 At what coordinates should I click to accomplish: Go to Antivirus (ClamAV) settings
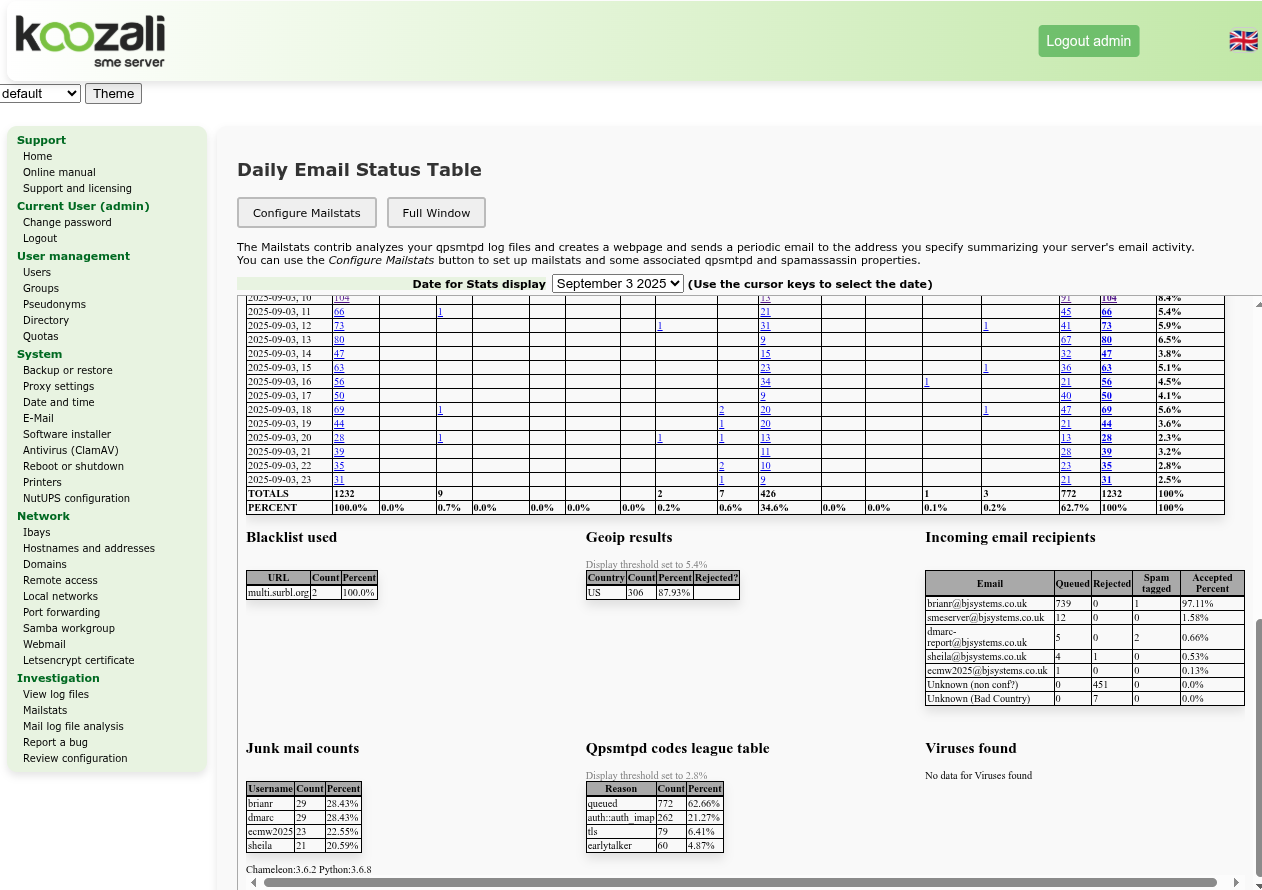pyautogui.click(x=70, y=450)
